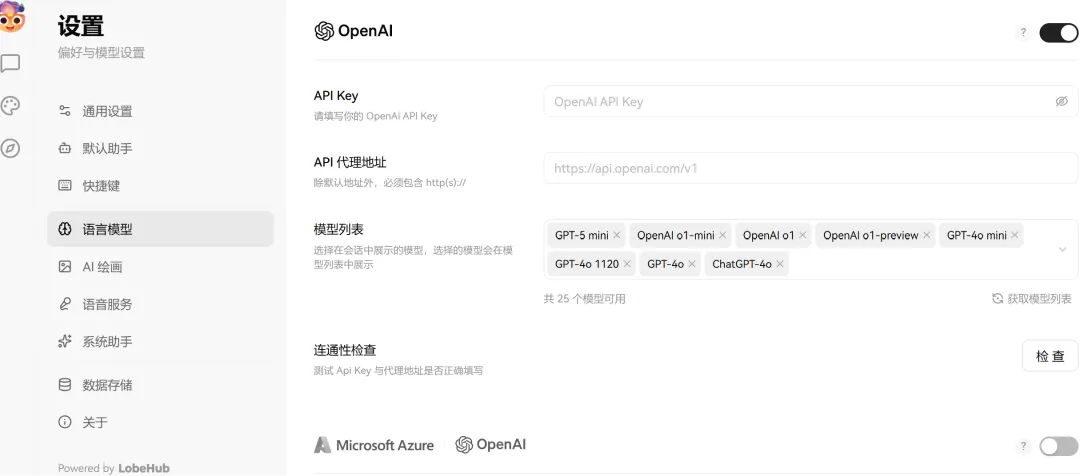Expand the model list dropdown chevron
Viewport: 1080px width, 476px height.
[x=1062, y=249]
